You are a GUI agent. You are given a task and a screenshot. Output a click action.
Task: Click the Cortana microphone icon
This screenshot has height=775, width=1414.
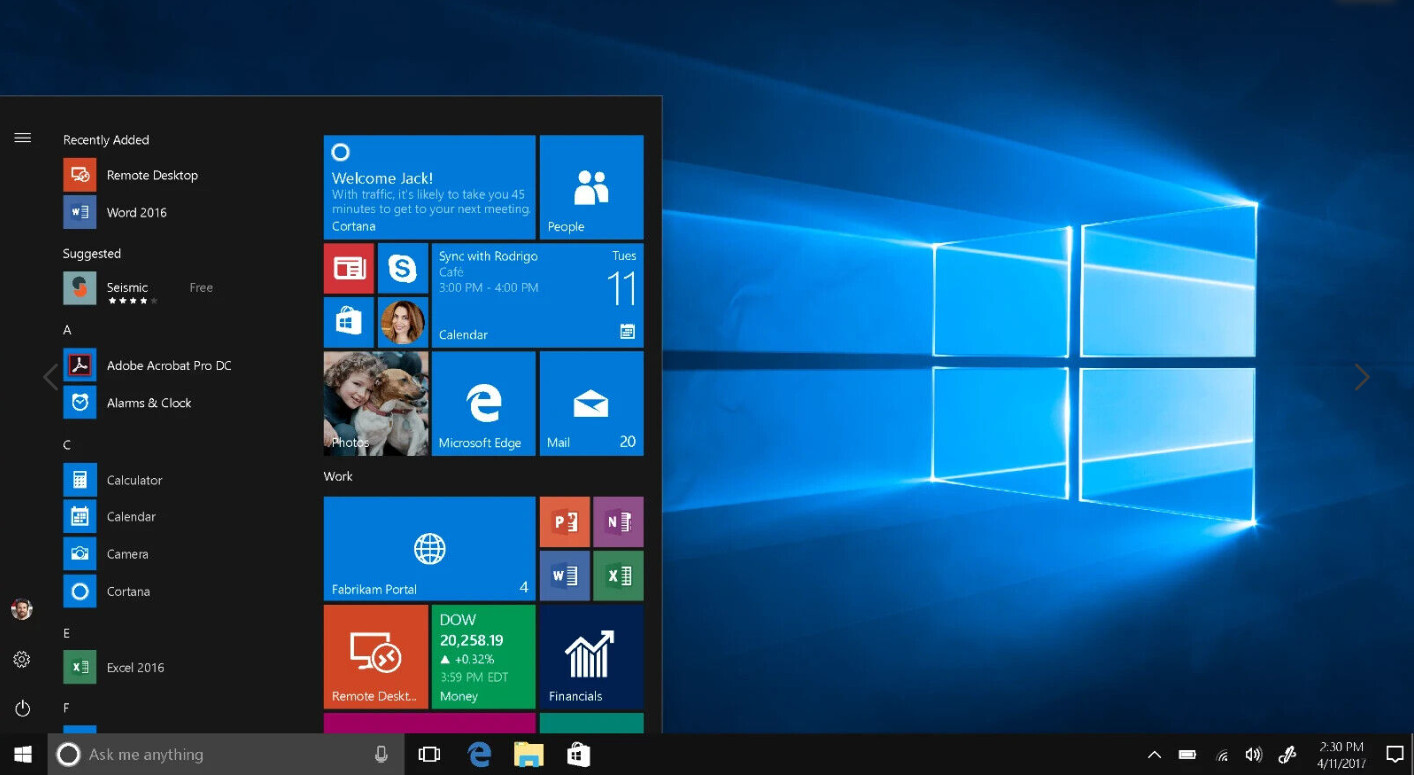pyautogui.click(x=381, y=754)
